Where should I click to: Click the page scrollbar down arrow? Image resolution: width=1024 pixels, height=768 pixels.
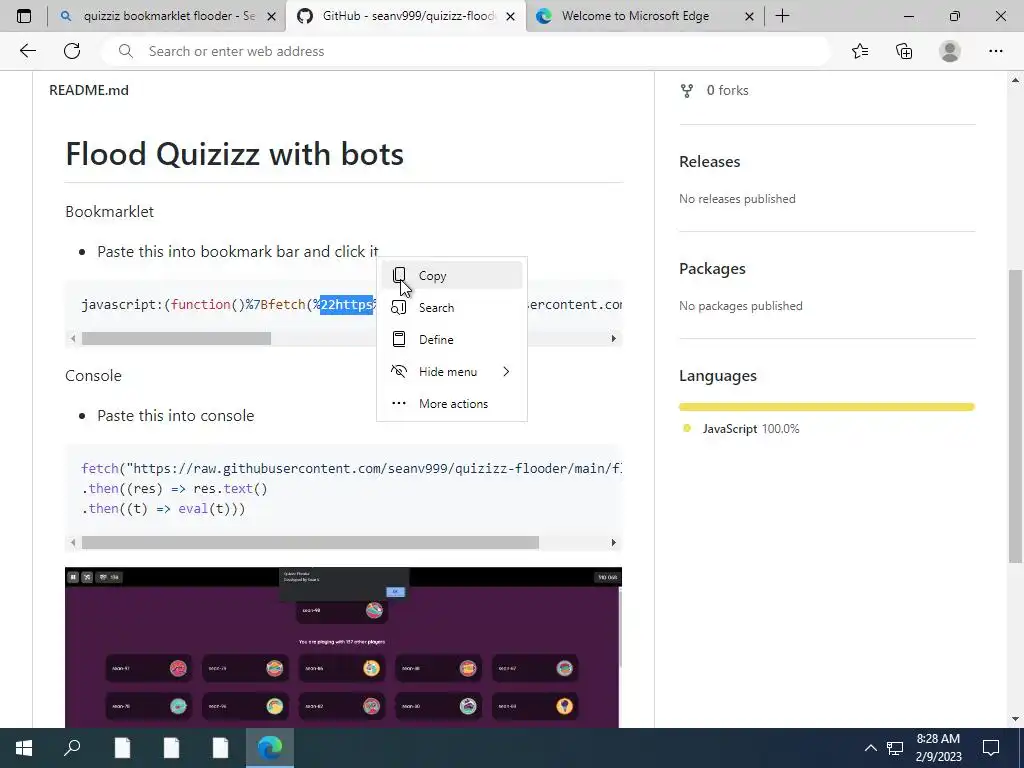click(x=1015, y=719)
